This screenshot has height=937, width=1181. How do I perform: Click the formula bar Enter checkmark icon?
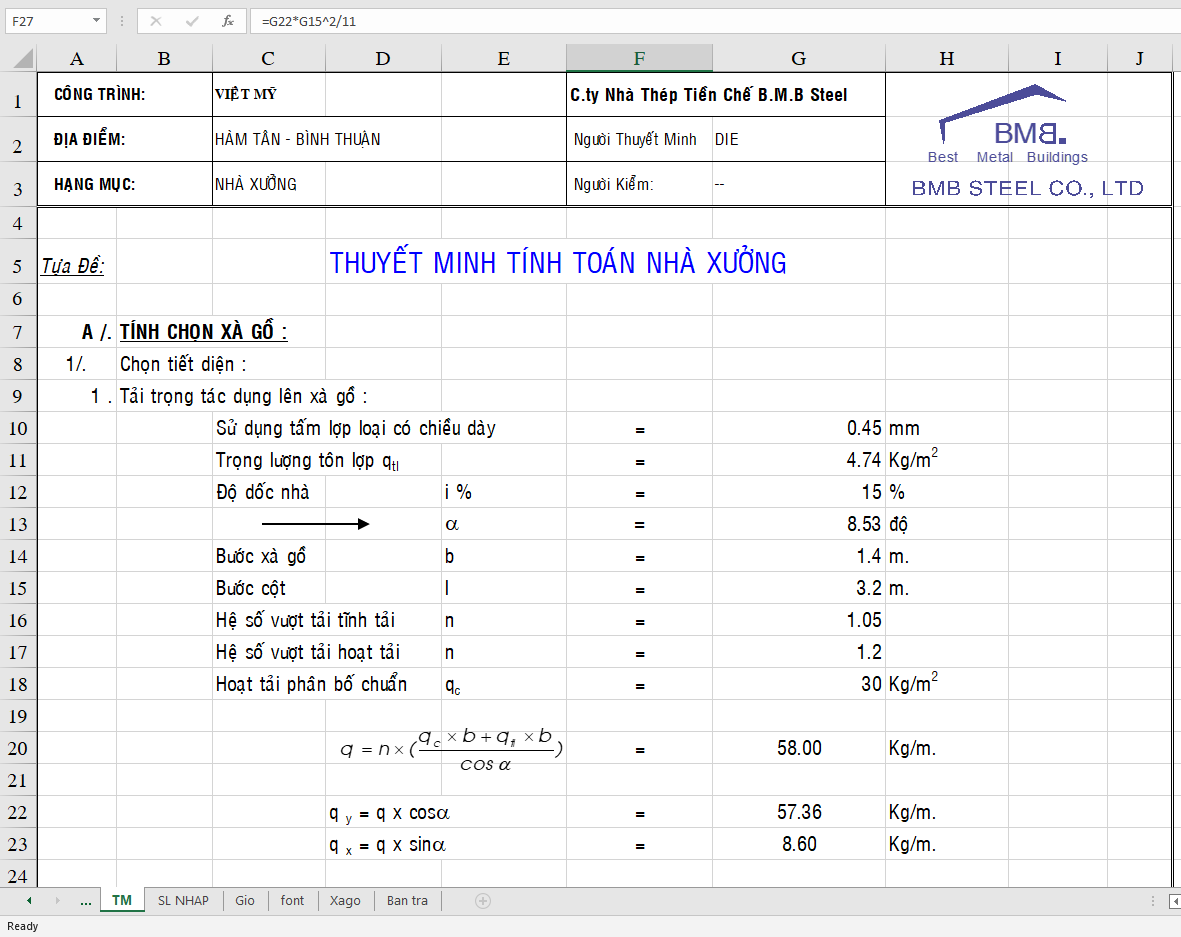(192, 20)
